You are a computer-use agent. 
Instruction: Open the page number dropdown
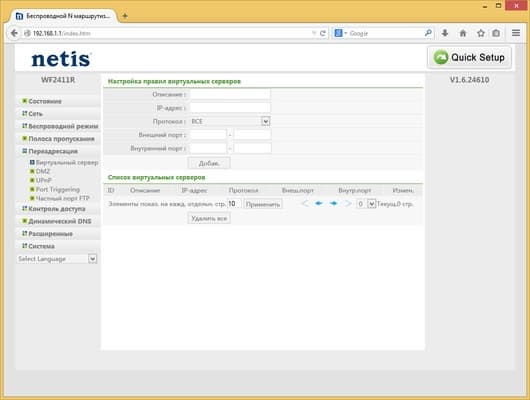tap(366, 204)
